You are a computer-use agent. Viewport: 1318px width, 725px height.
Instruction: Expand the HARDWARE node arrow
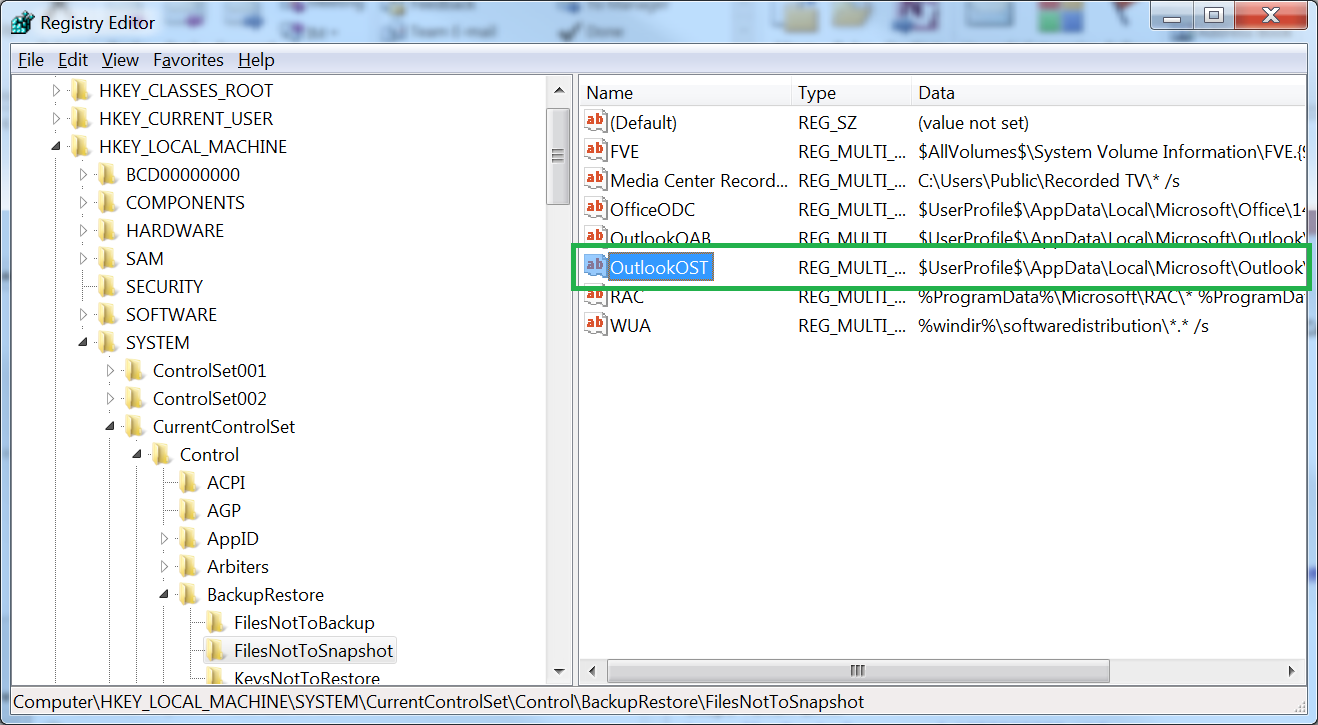pos(83,231)
